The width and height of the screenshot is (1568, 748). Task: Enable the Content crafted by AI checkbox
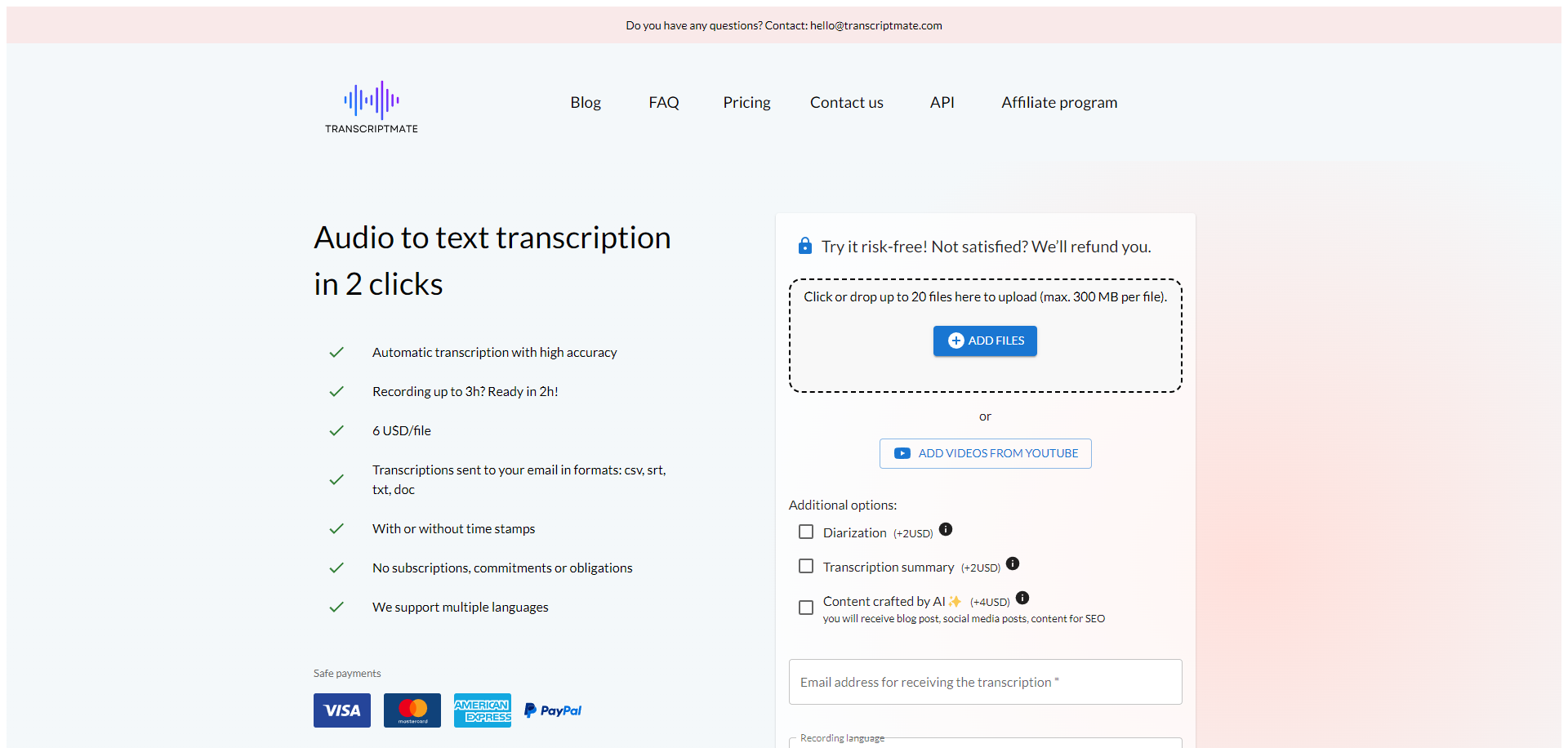(806, 608)
